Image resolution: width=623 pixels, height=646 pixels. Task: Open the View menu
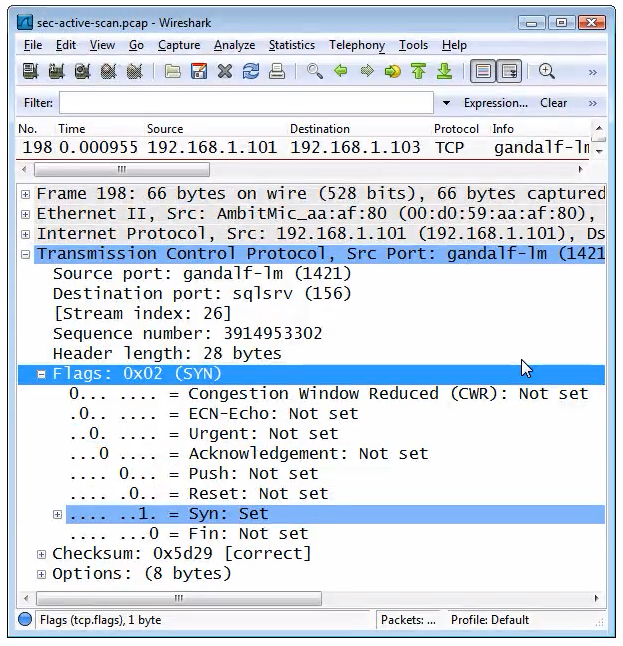102,44
